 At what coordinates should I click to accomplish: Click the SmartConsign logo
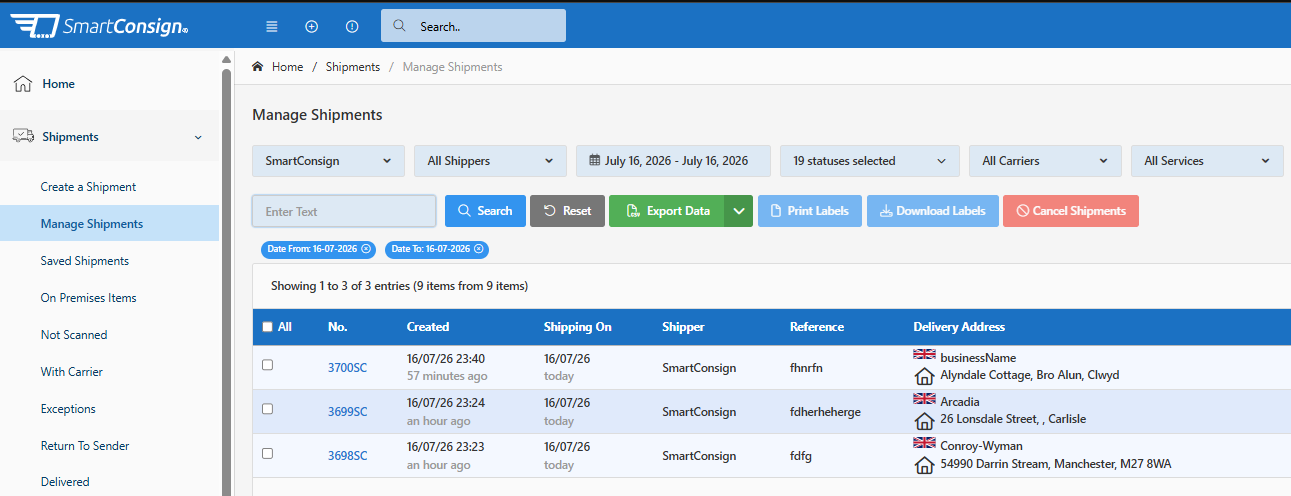pos(99,26)
